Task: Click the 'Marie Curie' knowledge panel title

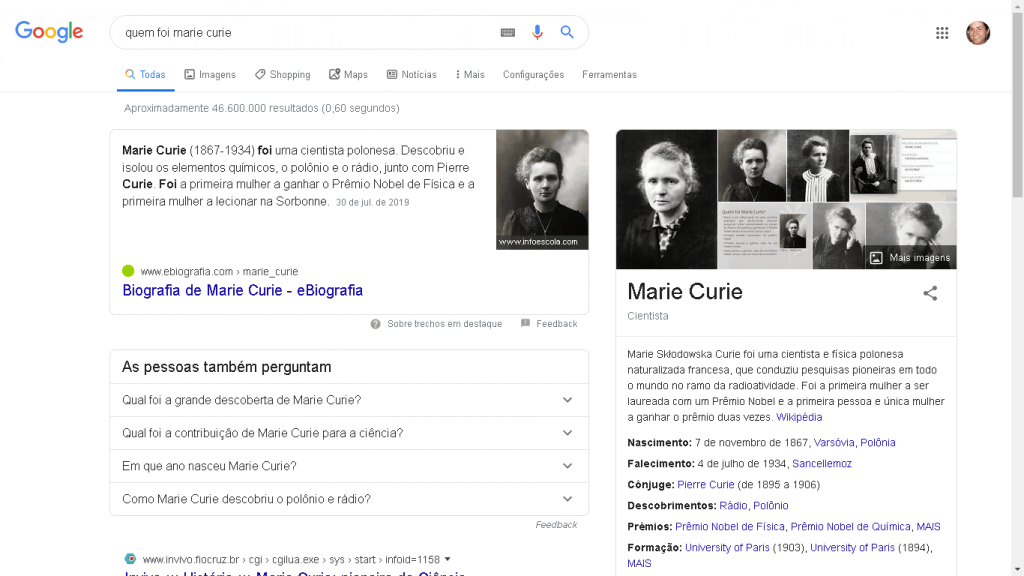Action: click(684, 291)
